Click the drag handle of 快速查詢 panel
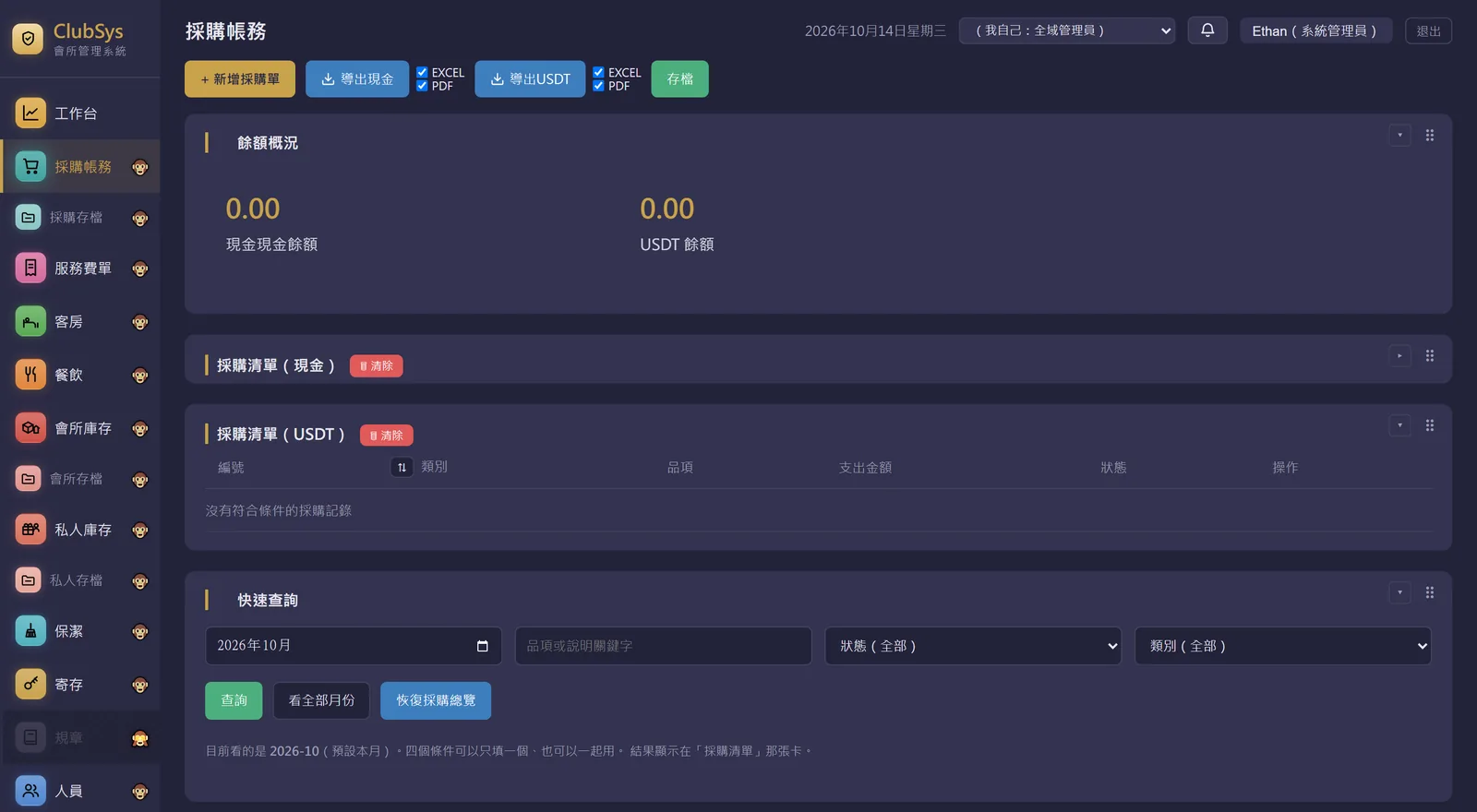The width and height of the screenshot is (1477, 812). pos(1430,592)
